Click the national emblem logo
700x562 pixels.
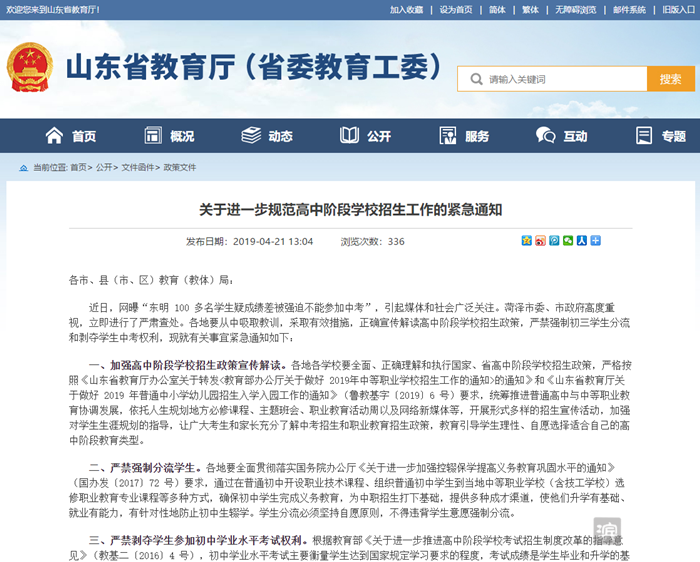tap(30, 67)
